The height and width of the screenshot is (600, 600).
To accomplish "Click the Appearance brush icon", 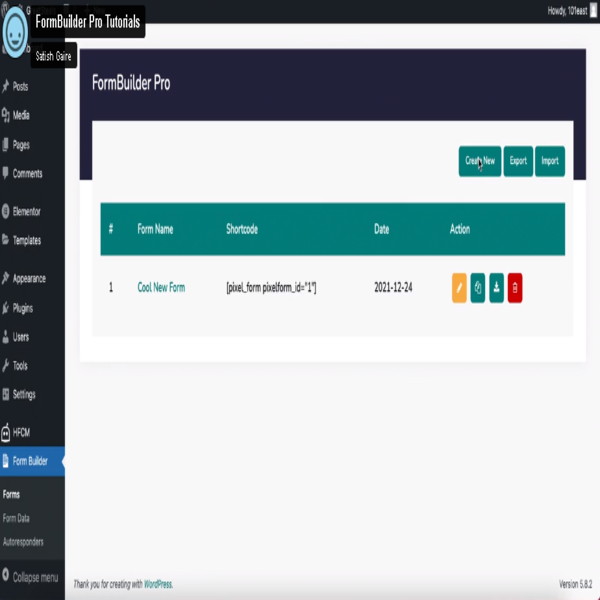I will 5,278.
